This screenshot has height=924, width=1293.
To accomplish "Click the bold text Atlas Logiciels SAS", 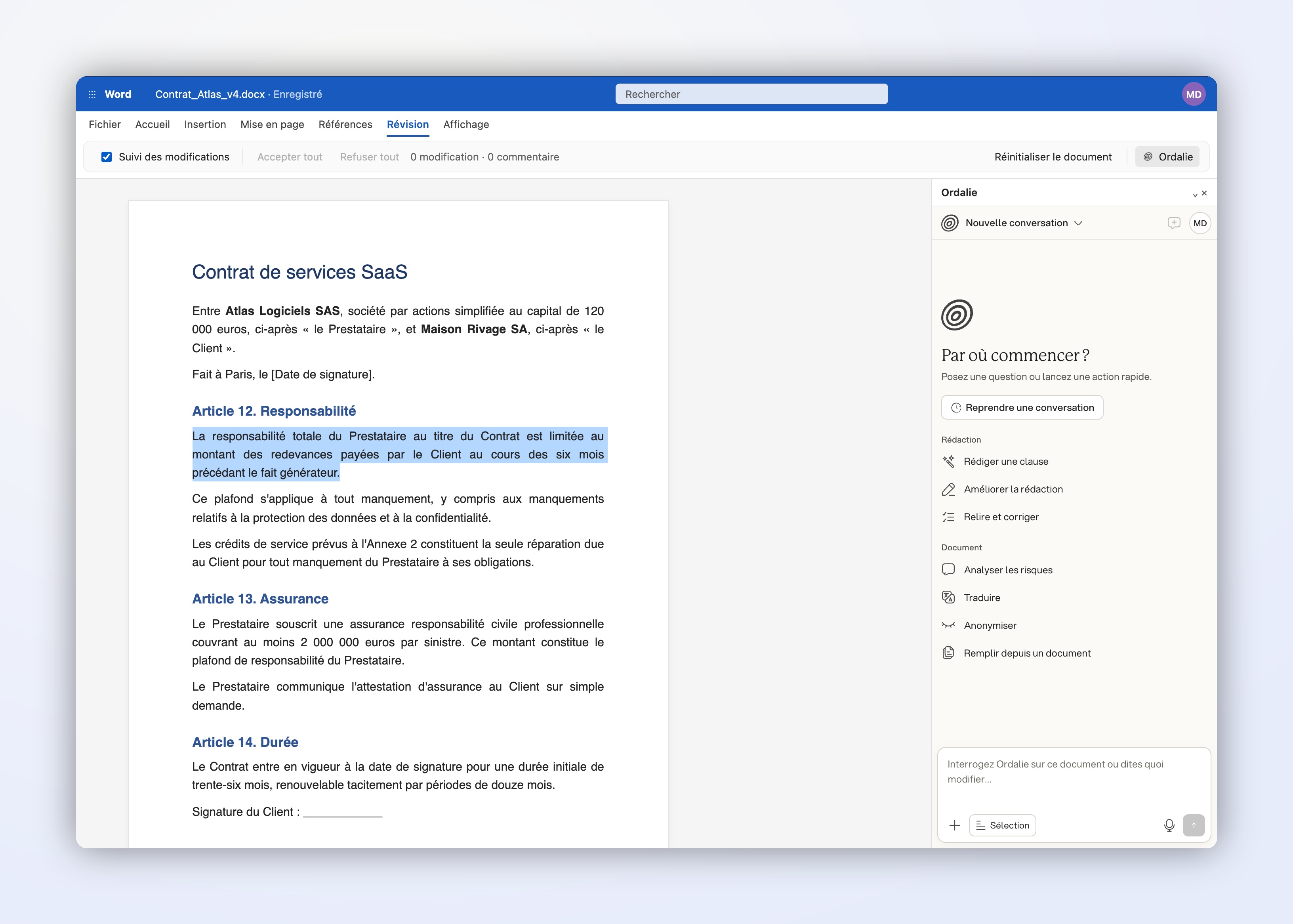I will (x=283, y=311).
